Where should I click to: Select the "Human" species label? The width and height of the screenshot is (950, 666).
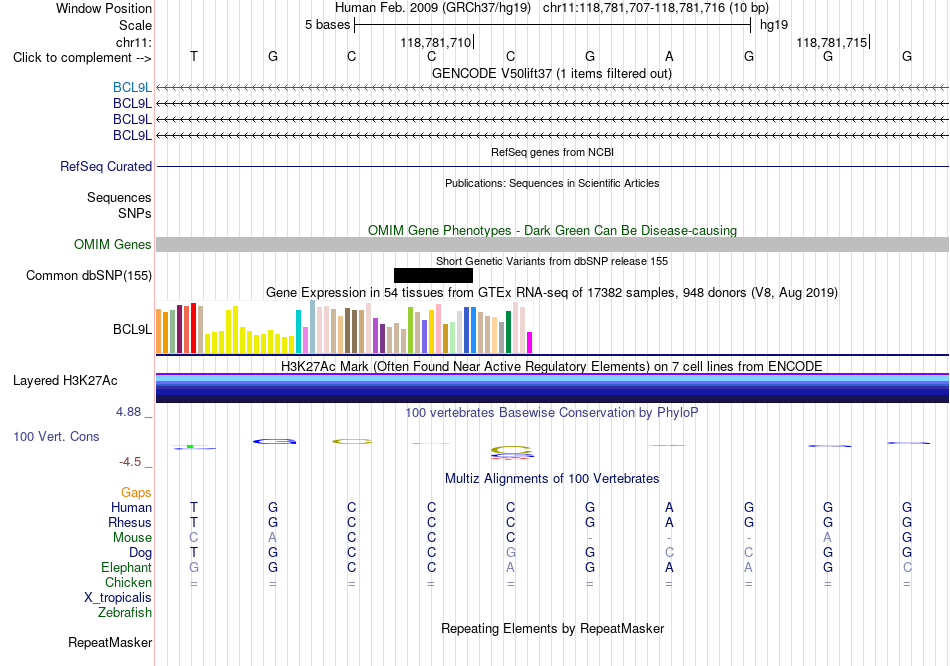(x=131, y=507)
